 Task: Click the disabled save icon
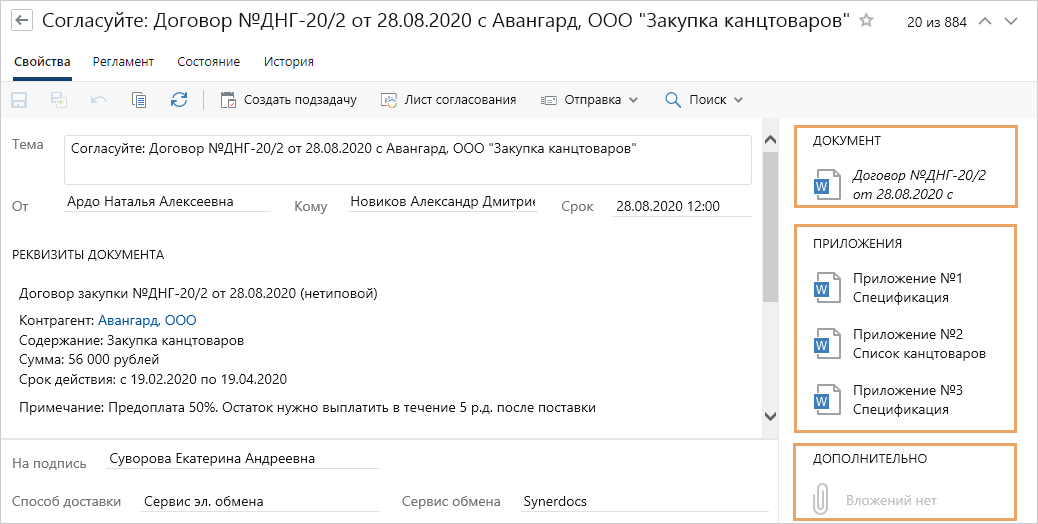[x=19, y=99]
